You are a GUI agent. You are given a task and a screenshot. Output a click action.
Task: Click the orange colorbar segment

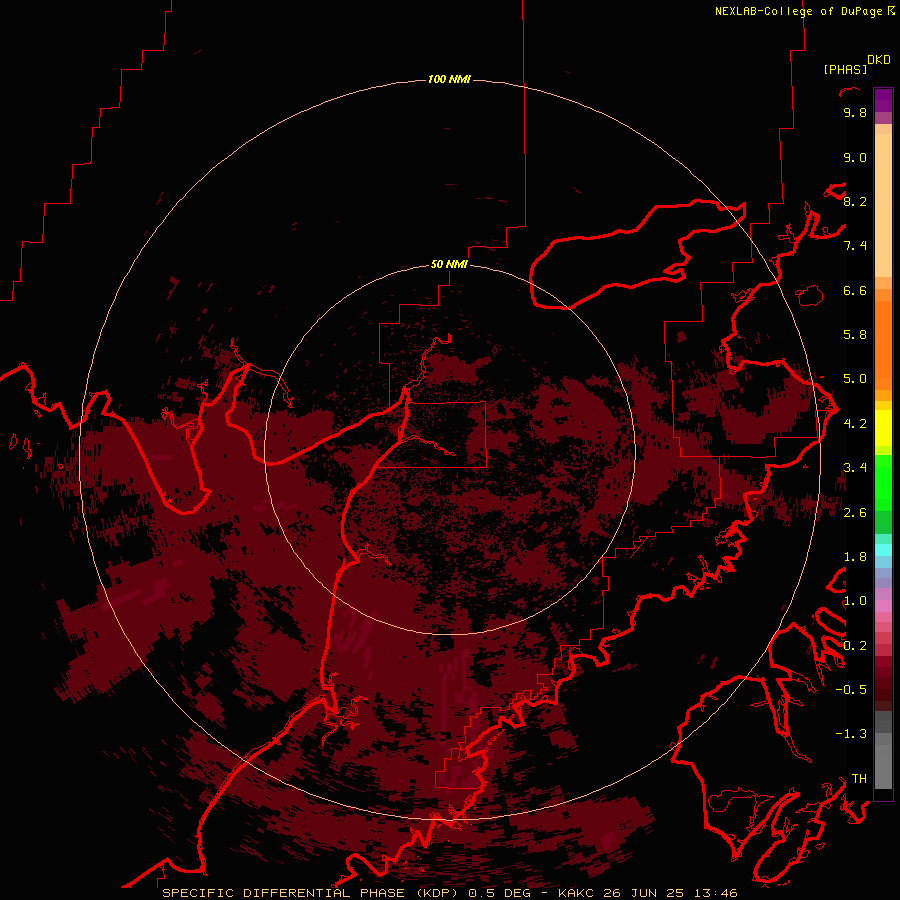[883, 346]
